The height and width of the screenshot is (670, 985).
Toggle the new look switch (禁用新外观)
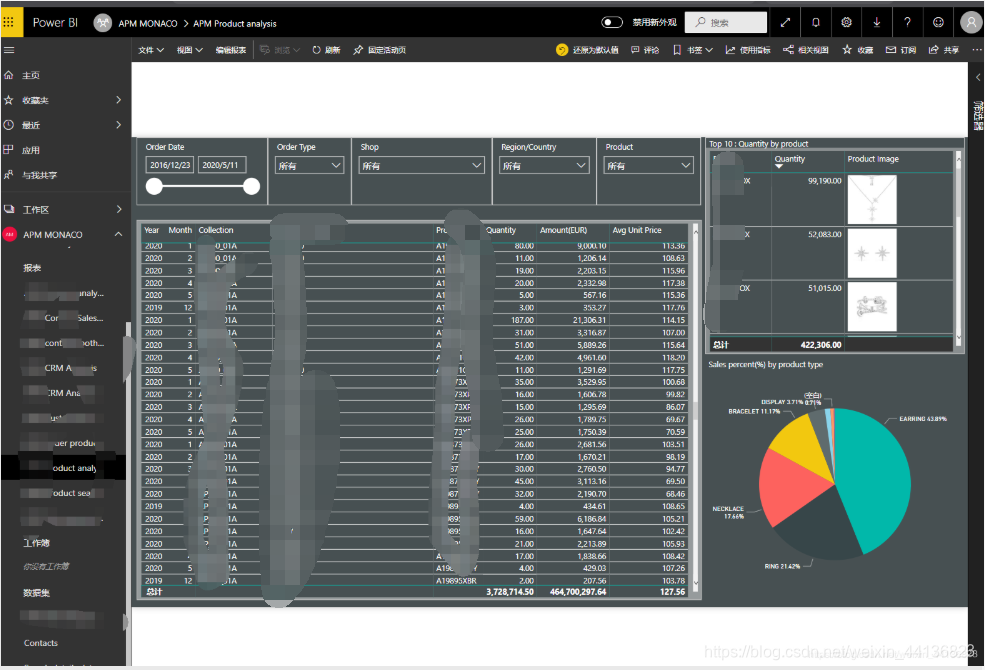[612, 23]
